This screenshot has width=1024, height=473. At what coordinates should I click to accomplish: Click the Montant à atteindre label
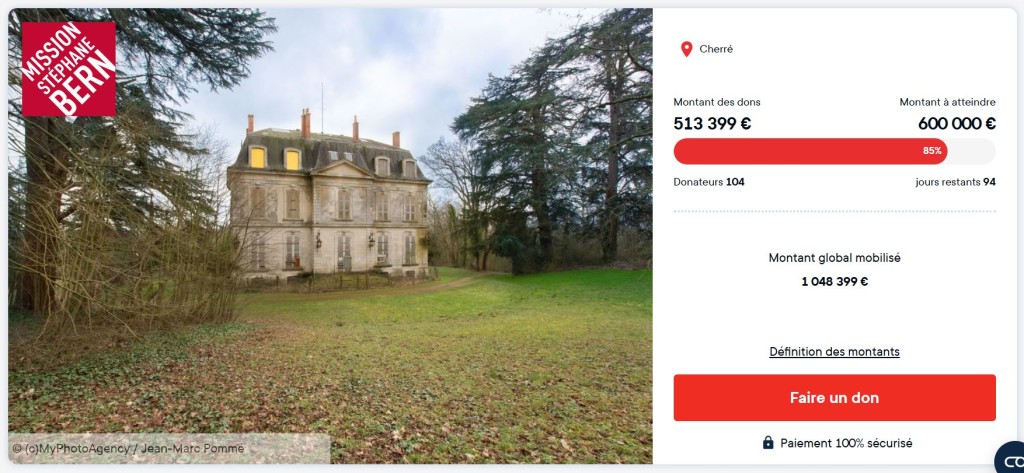[x=947, y=102]
